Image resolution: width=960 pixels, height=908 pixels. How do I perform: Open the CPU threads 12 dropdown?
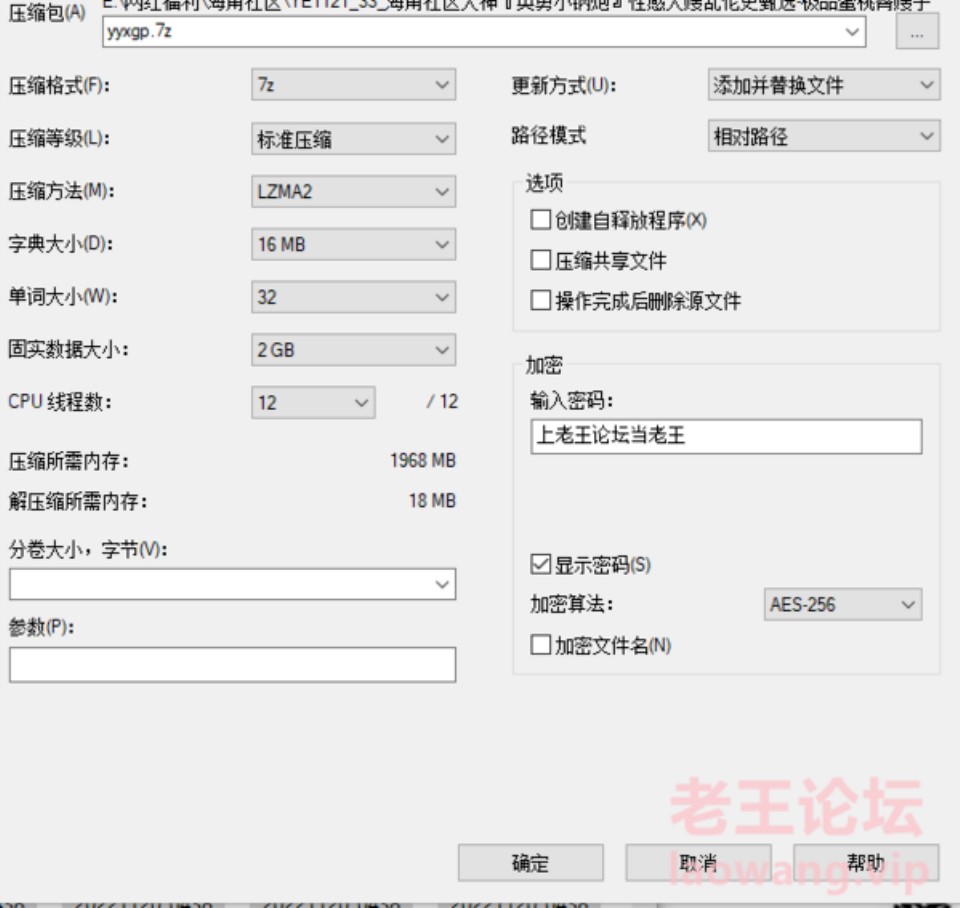pyautogui.click(x=313, y=402)
